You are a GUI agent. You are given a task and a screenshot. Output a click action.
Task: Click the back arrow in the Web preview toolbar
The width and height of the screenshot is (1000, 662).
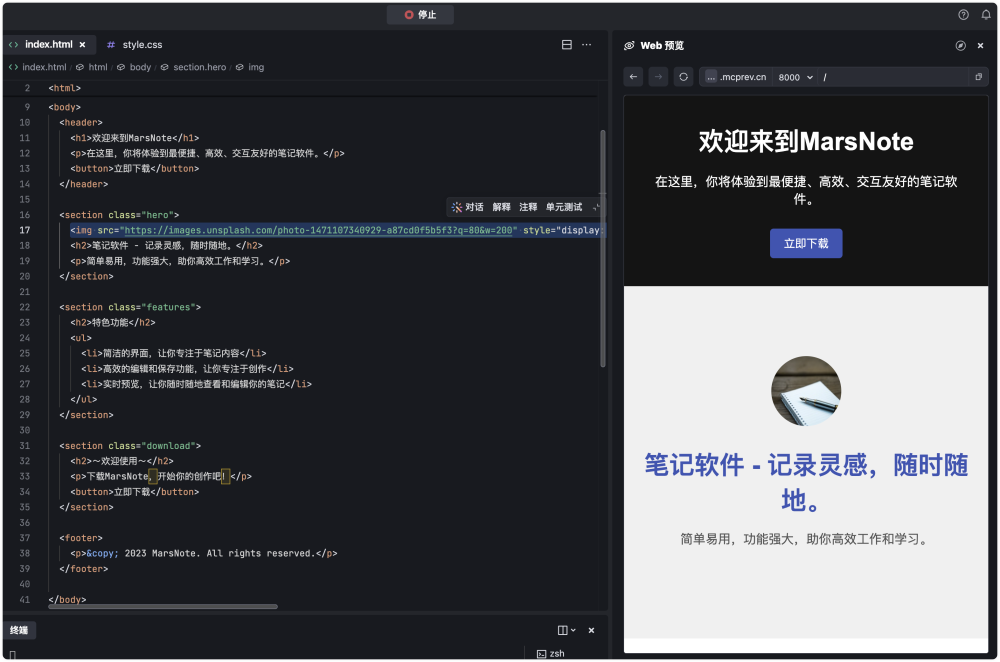pyautogui.click(x=633, y=77)
